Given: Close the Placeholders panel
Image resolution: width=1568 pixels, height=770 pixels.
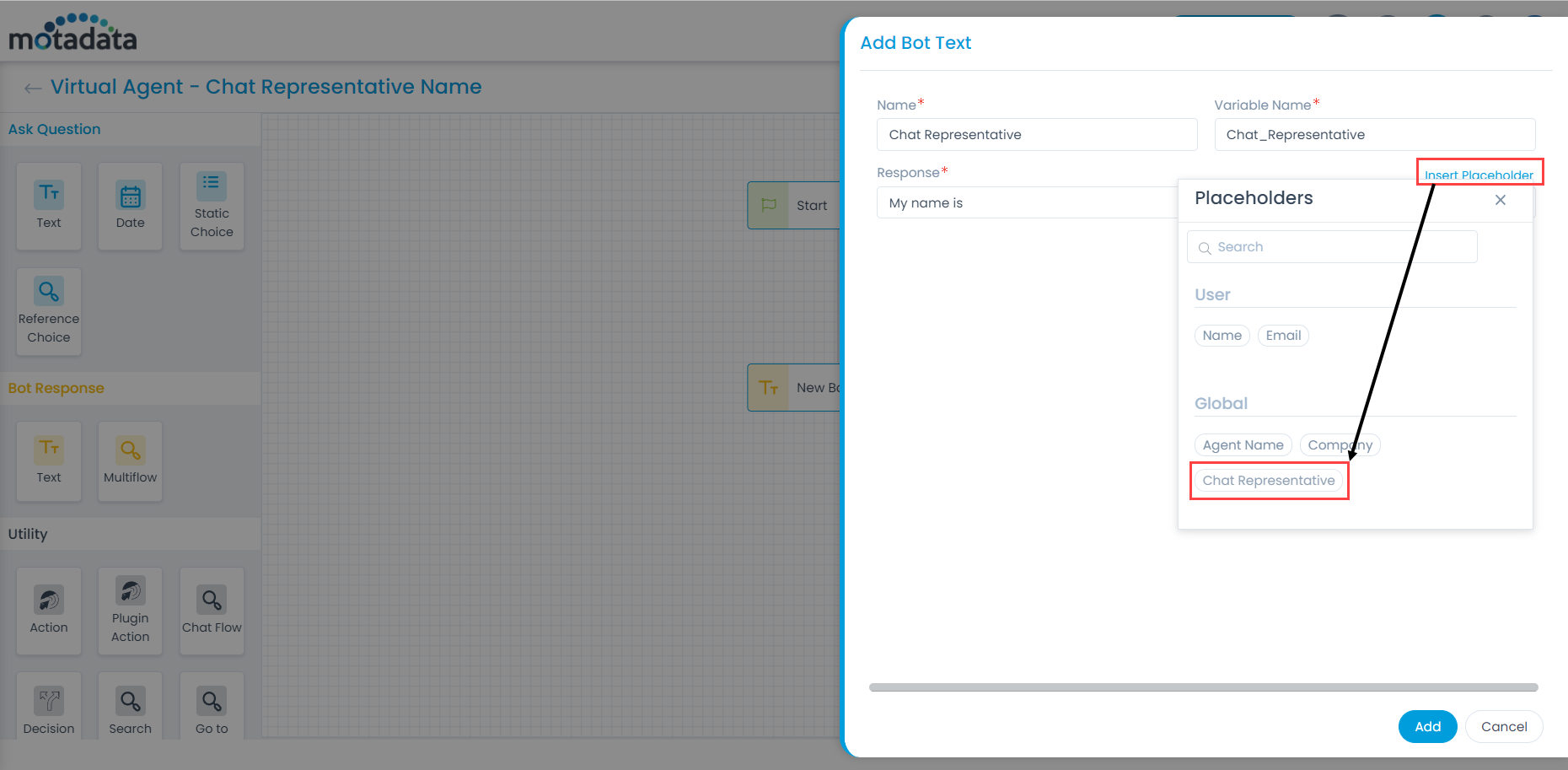Looking at the screenshot, I should click(x=1501, y=200).
